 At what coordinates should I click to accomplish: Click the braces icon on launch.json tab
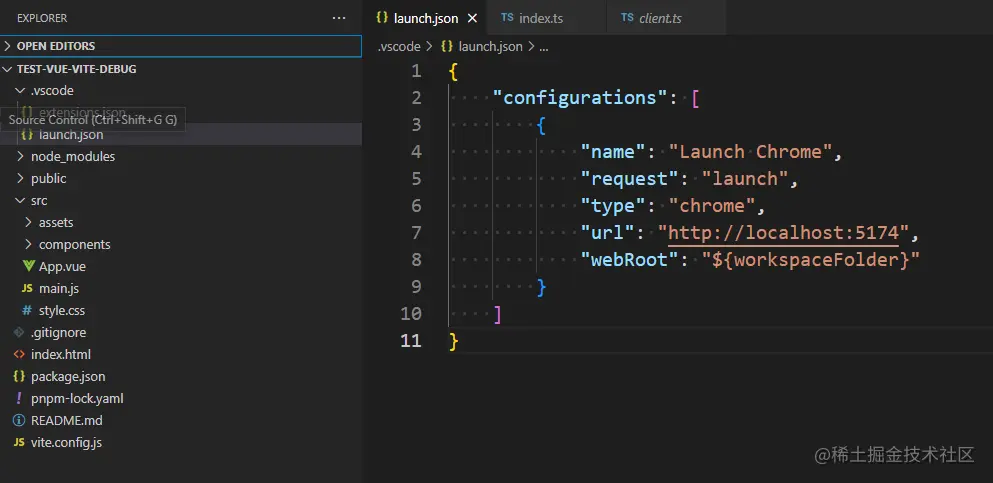[x=382, y=18]
